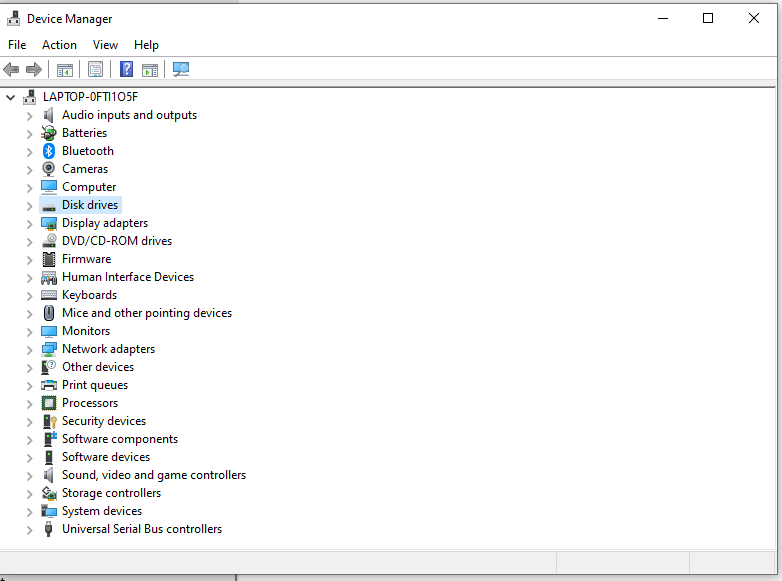This screenshot has height=581, width=782.
Task: Click the Show/Hide Action Pane icon
Action: pos(150,70)
